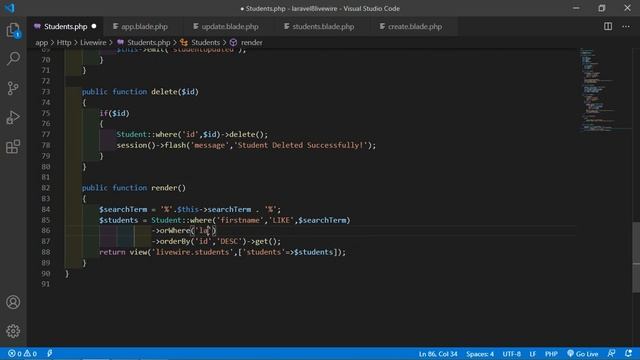Switch to Students.php tab
The image size is (640, 360).
click(65, 27)
